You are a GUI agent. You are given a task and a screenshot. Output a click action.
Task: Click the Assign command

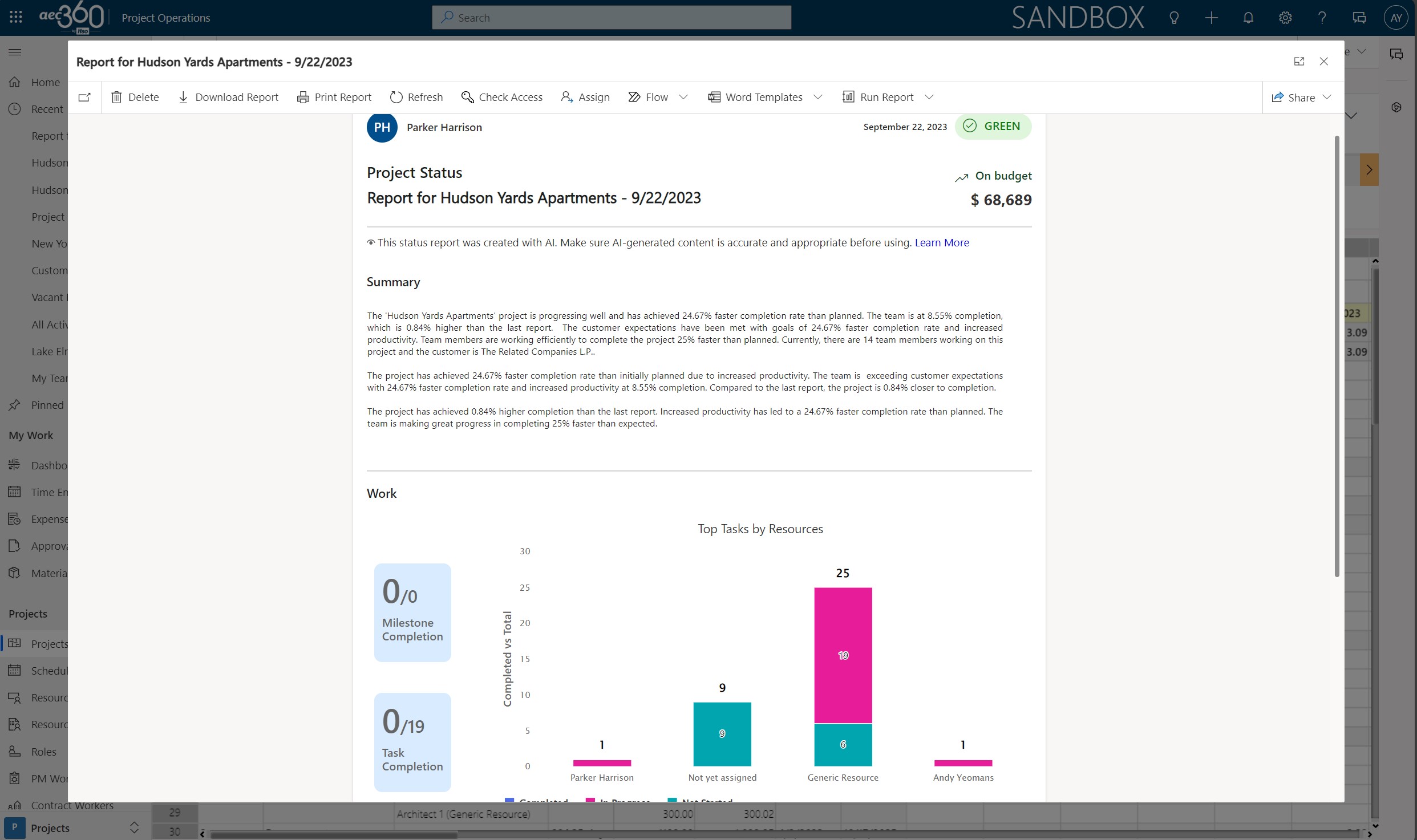click(x=585, y=97)
